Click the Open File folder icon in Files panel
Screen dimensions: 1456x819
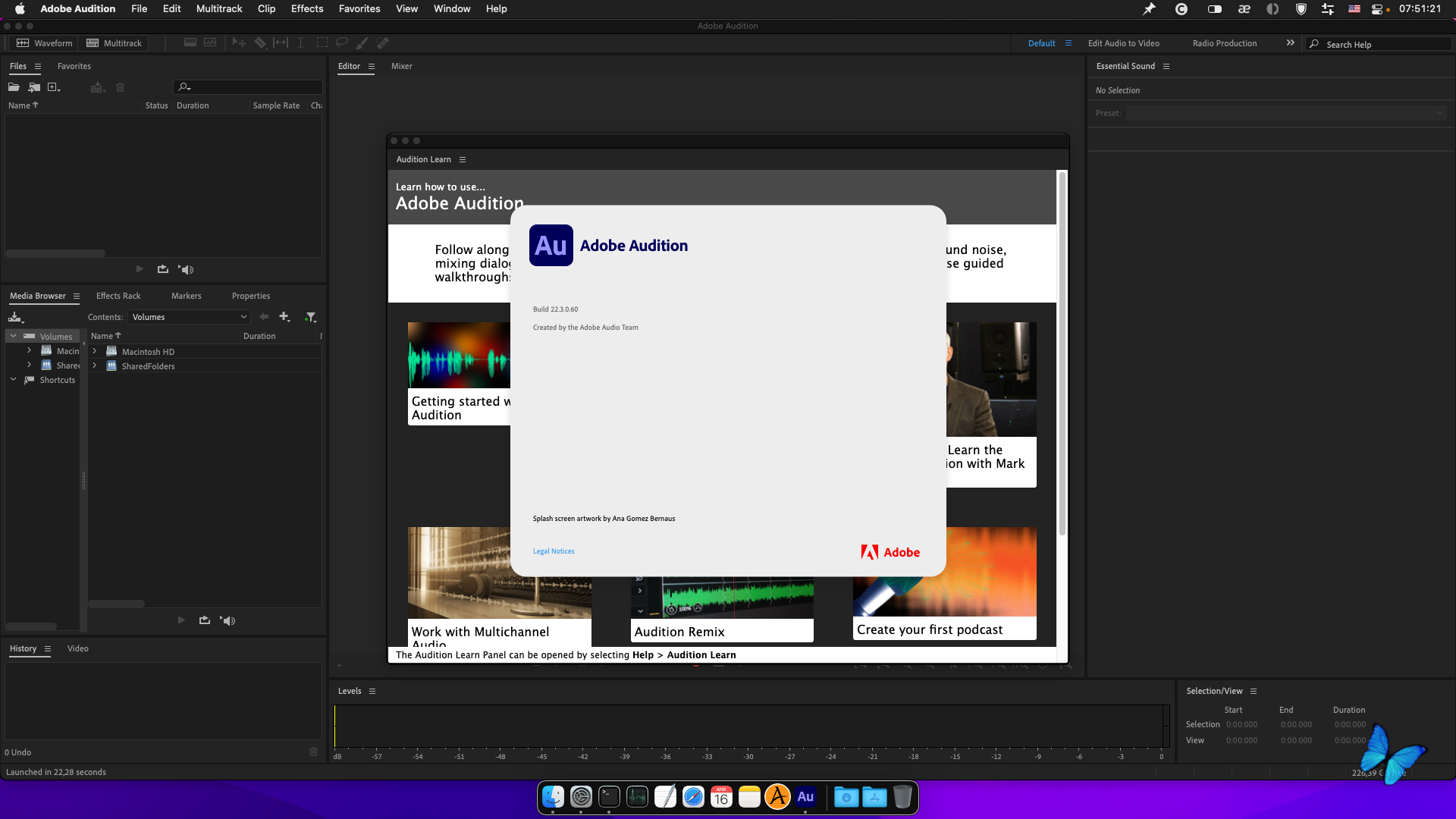pyautogui.click(x=14, y=87)
